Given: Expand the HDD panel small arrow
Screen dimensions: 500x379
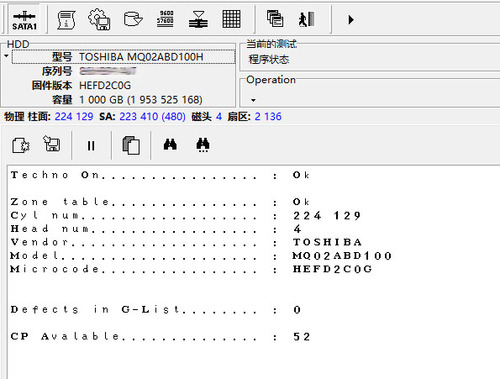Looking at the screenshot, I should [x=6, y=56].
